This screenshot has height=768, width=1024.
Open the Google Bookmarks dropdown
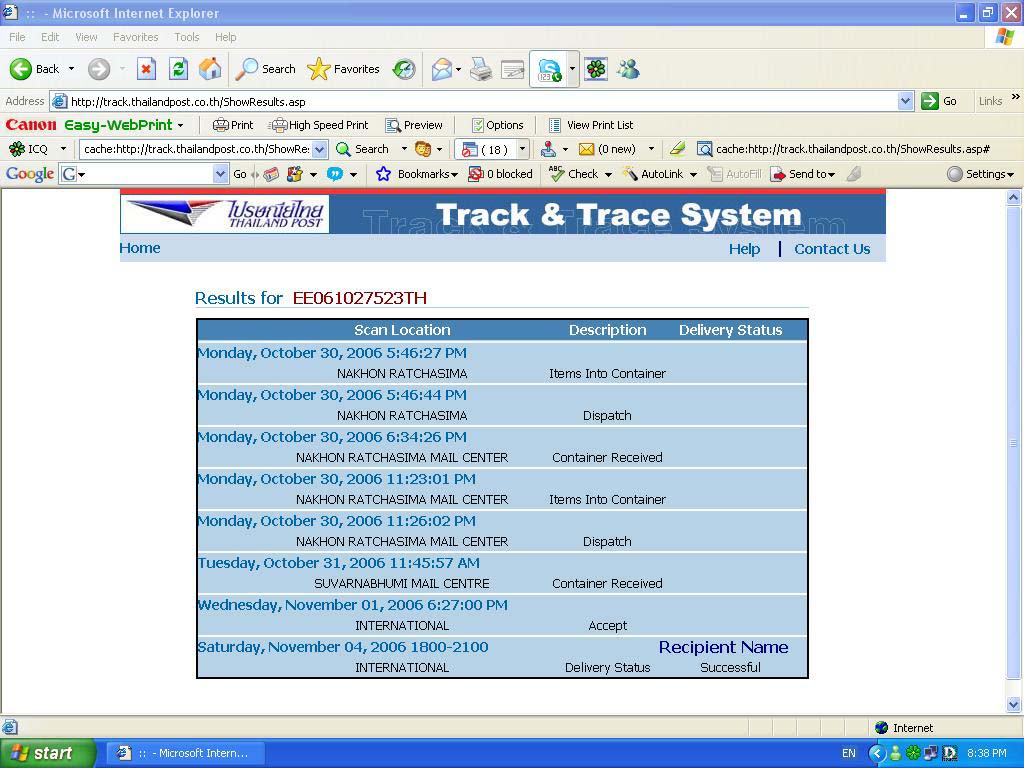pos(416,174)
